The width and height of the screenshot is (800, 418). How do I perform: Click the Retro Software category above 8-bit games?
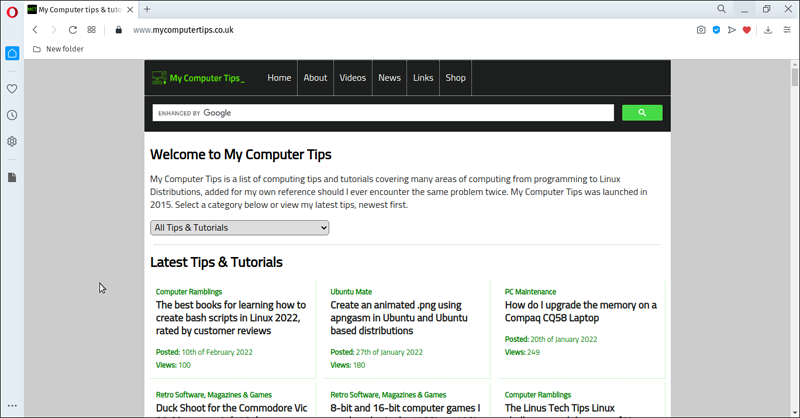click(388, 395)
